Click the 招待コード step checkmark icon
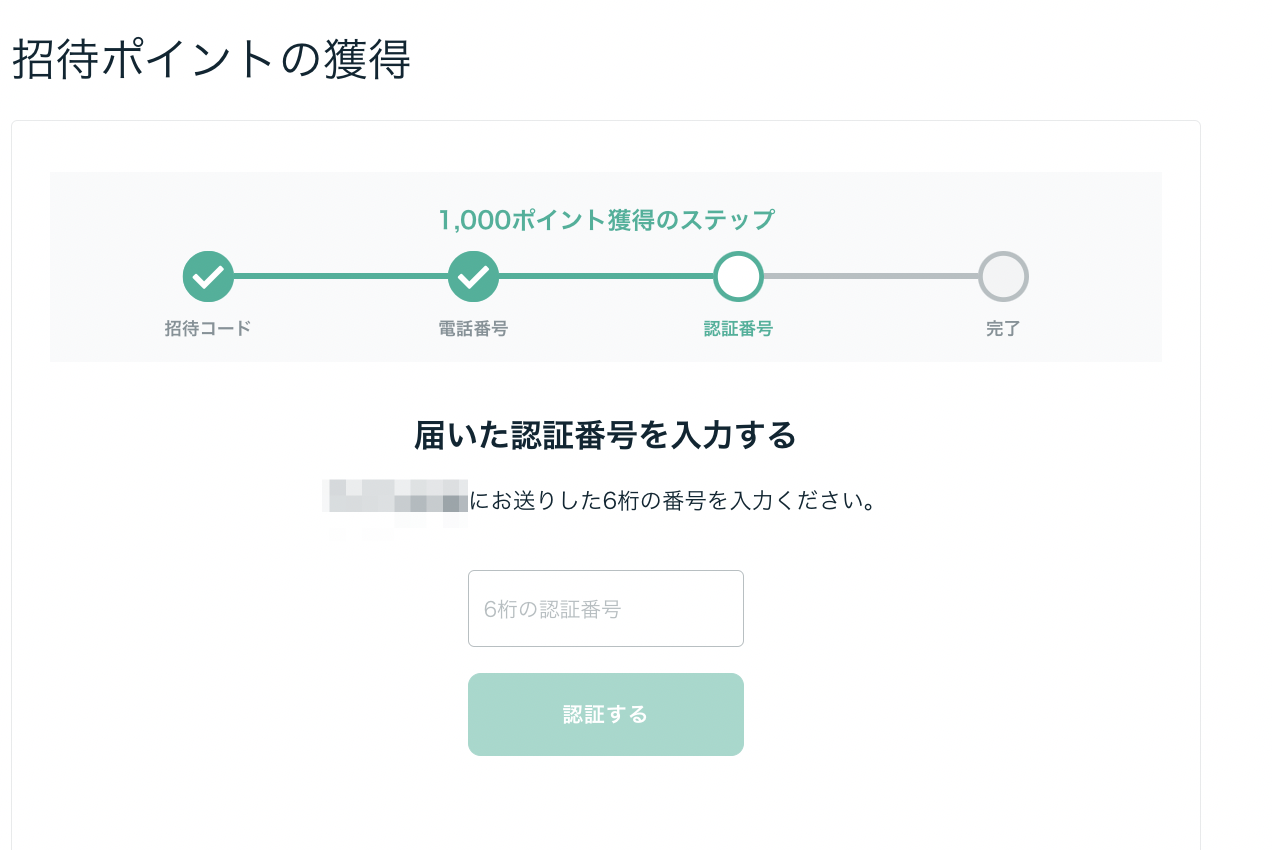 coord(208,276)
